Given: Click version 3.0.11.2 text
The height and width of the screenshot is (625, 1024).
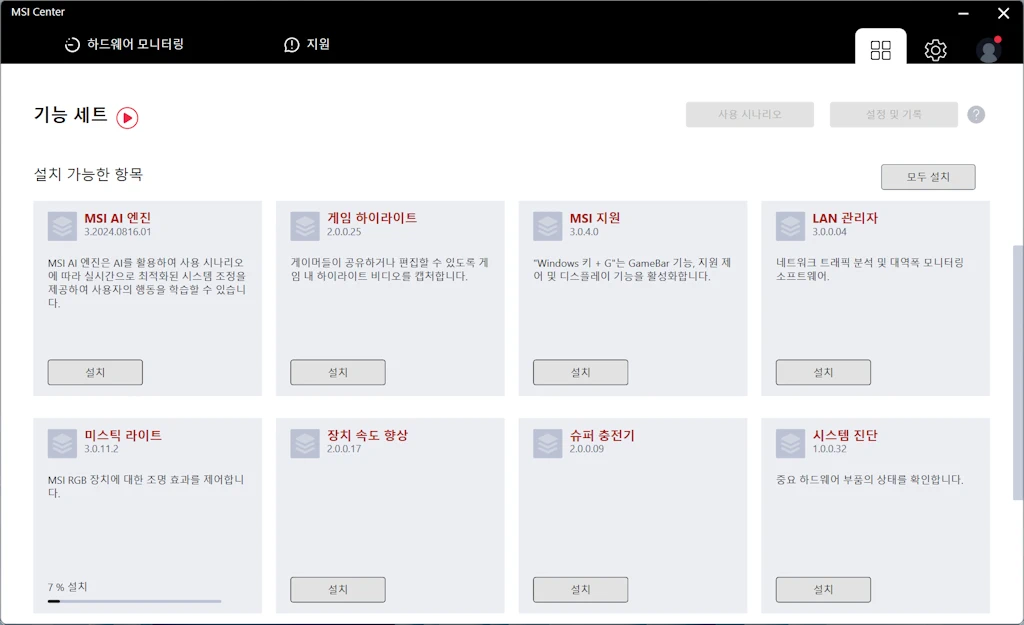Looking at the screenshot, I should (x=101, y=449).
